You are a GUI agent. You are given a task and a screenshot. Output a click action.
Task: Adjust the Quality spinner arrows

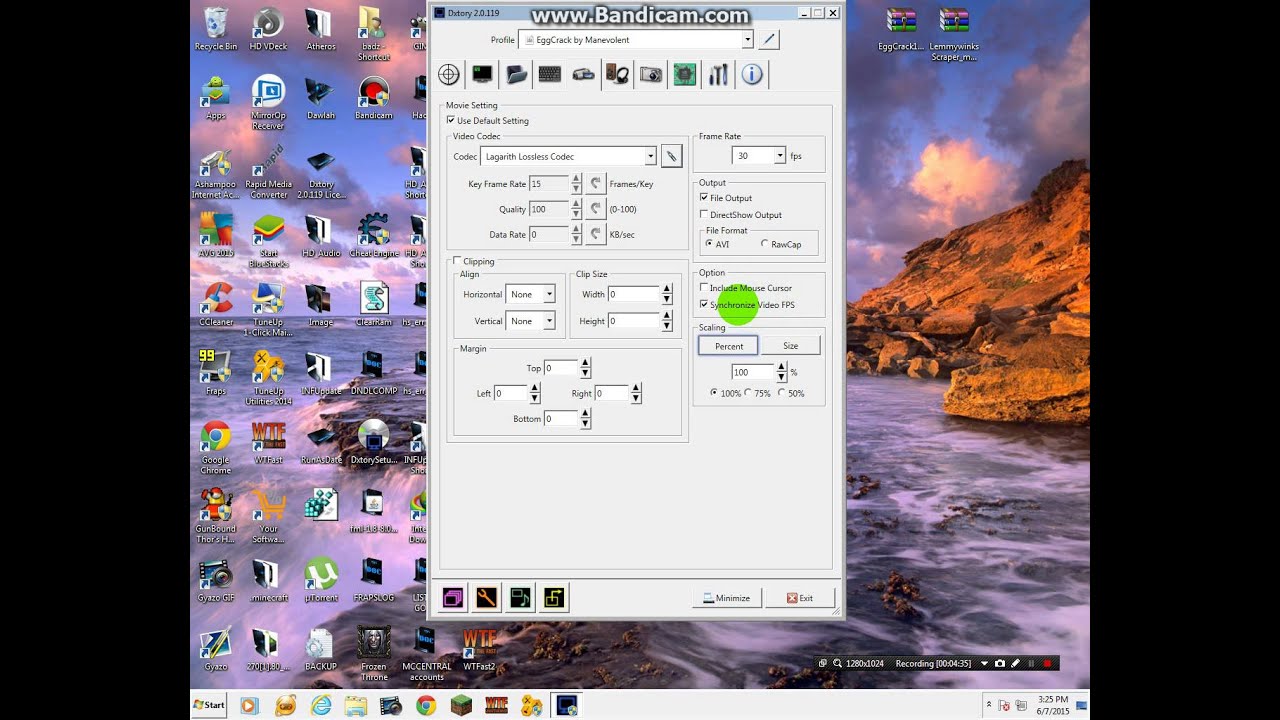click(x=576, y=209)
